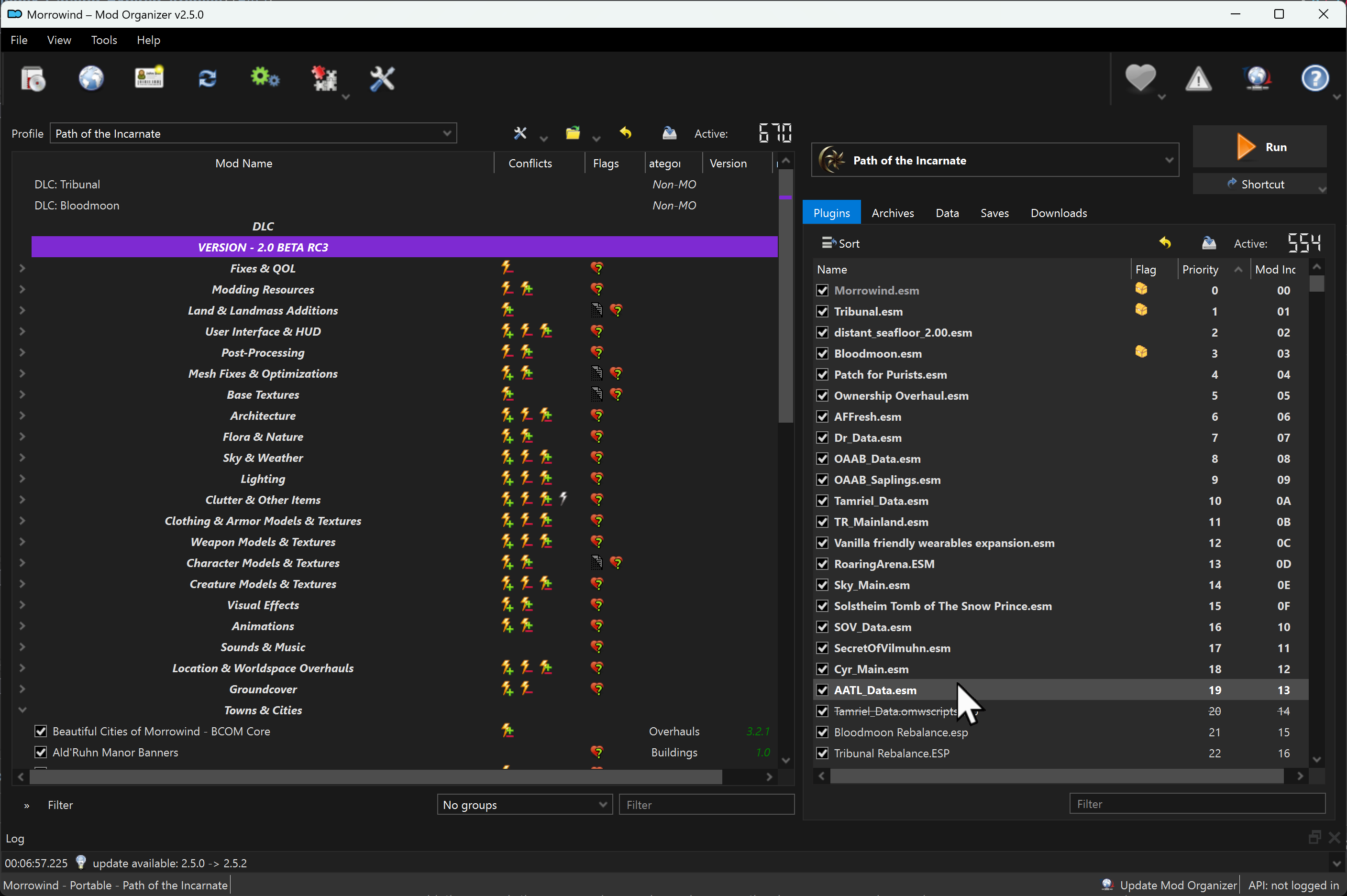Open Settings wrench and screwdriver icon
Image resolution: width=1347 pixels, height=896 pixels.
[382, 78]
